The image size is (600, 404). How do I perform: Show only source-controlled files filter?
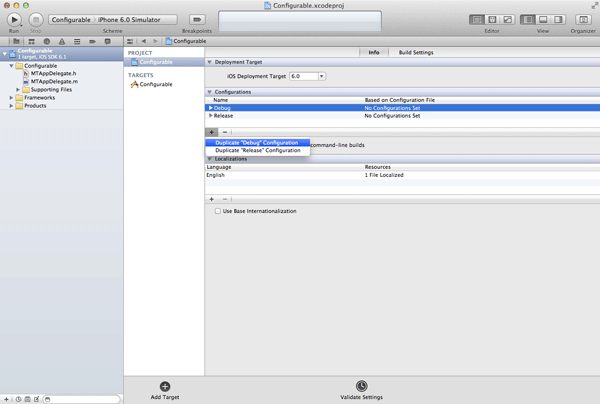coord(28,399)
